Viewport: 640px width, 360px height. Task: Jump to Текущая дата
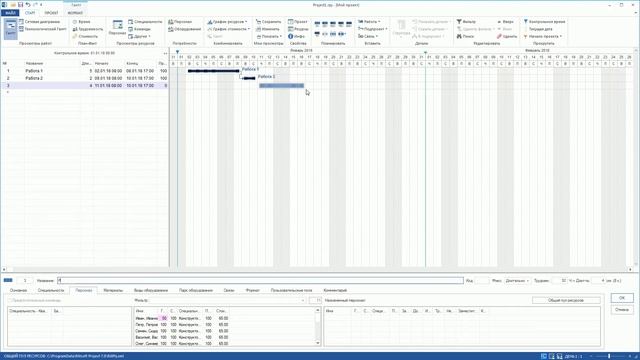[x=538, y=29]
